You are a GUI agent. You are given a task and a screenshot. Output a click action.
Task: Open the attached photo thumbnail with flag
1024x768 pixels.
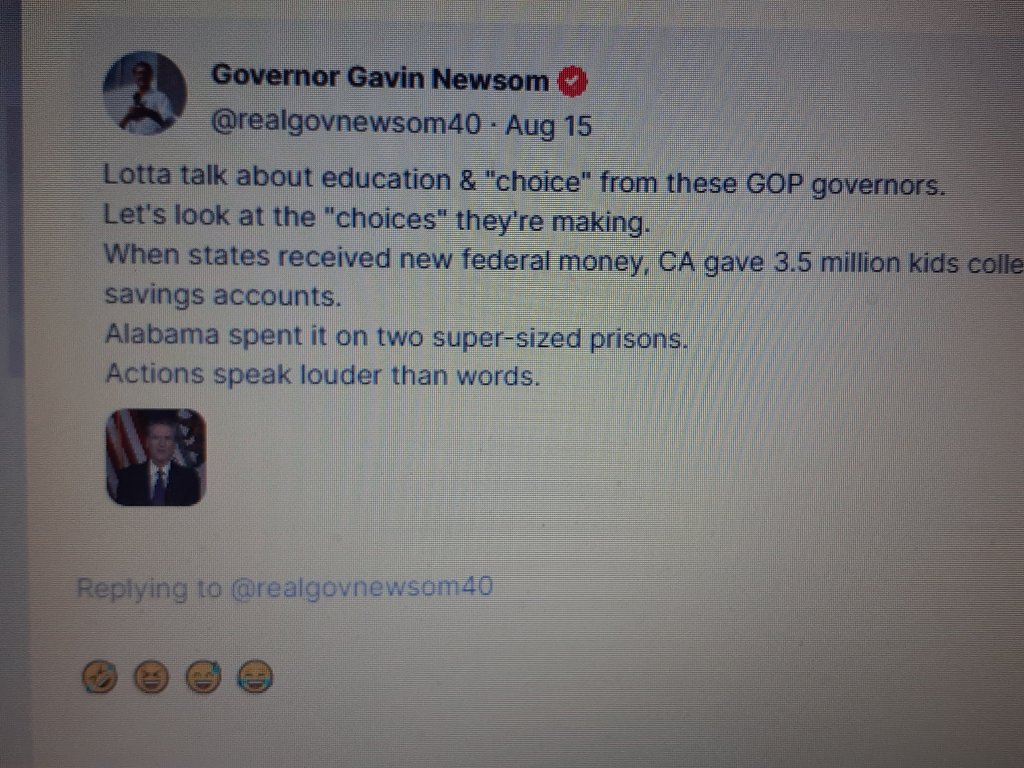tap(156, 457)
